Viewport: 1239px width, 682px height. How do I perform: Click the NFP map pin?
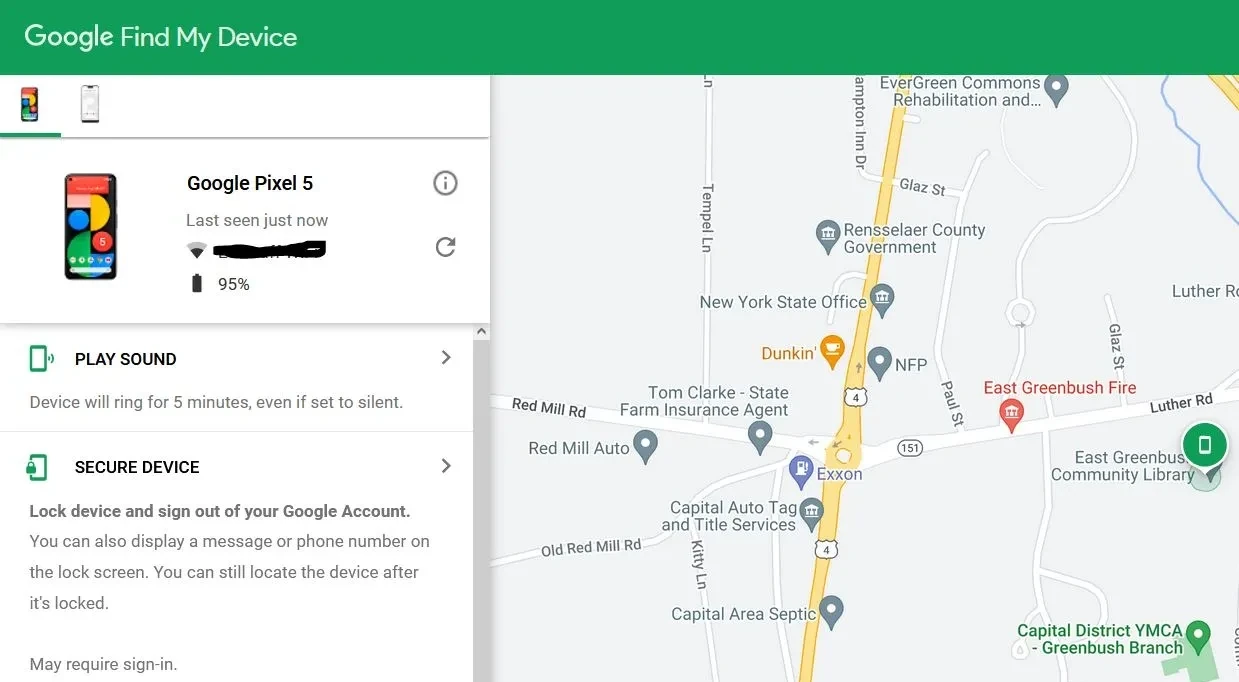879,362
